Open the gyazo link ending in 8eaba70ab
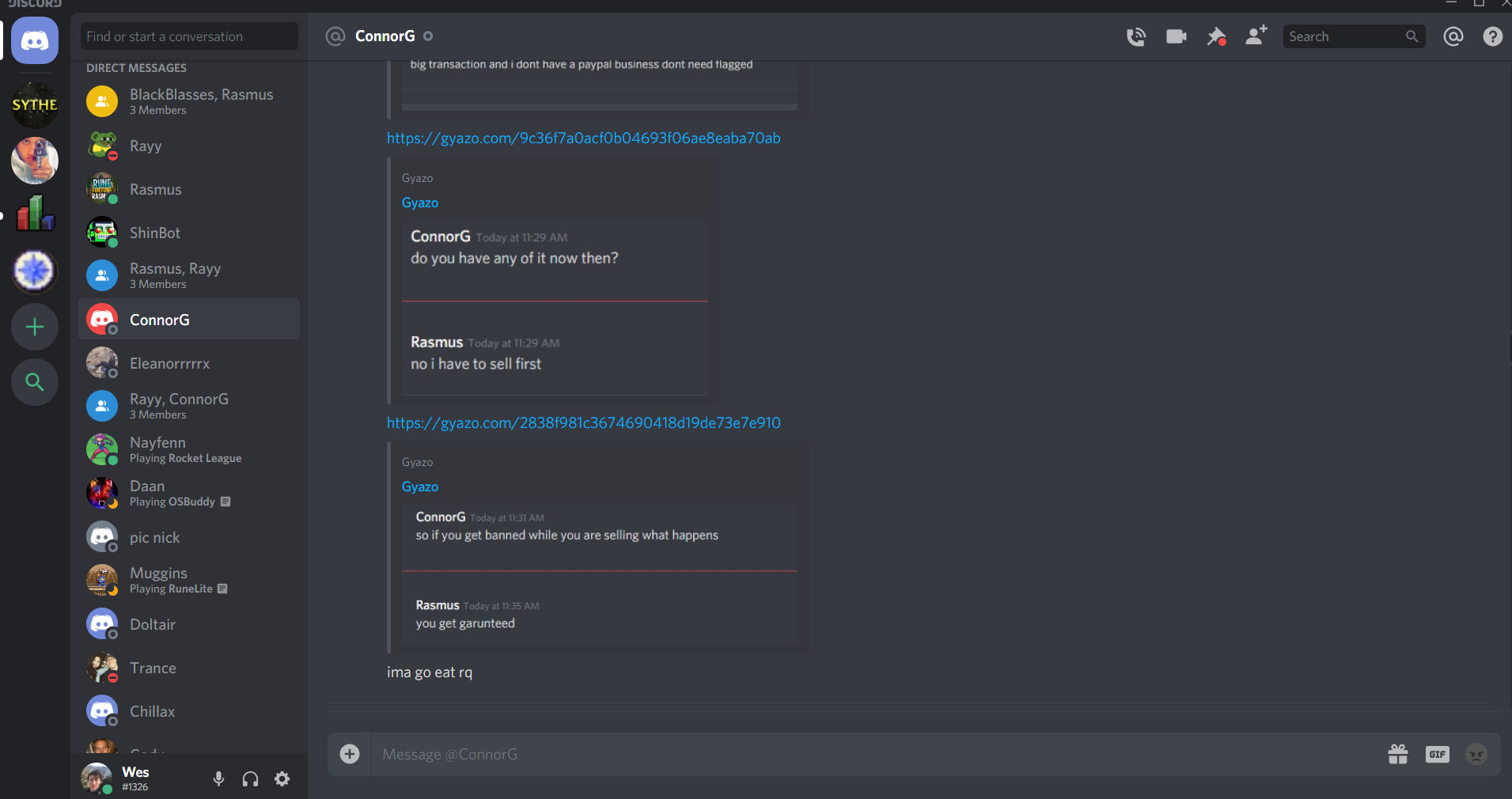This screenshot has width=1512, height=799. 583,138
